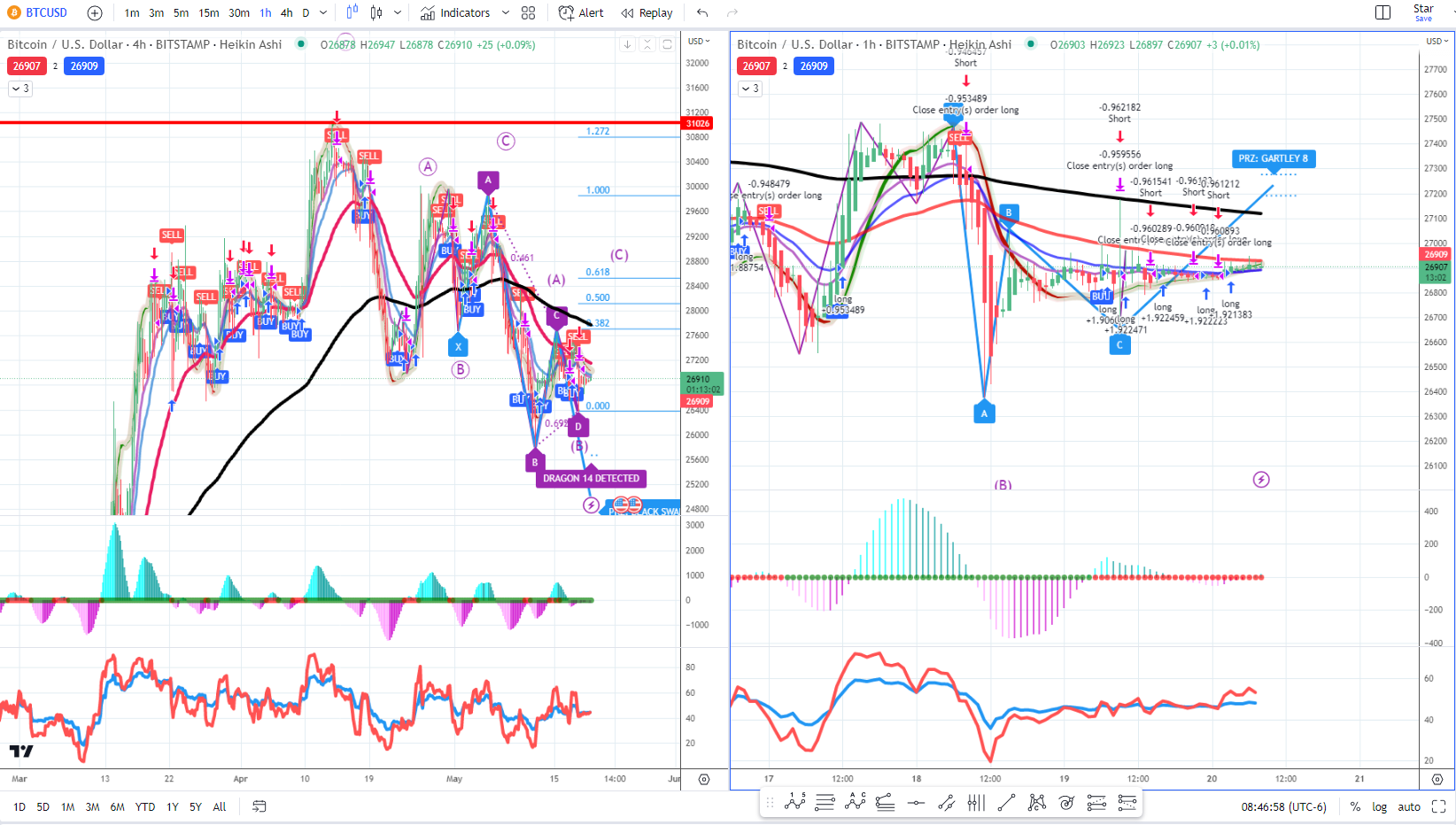Select the 30m timeframe
Viewport: 1456px width, 825px height.
[239, 12]
